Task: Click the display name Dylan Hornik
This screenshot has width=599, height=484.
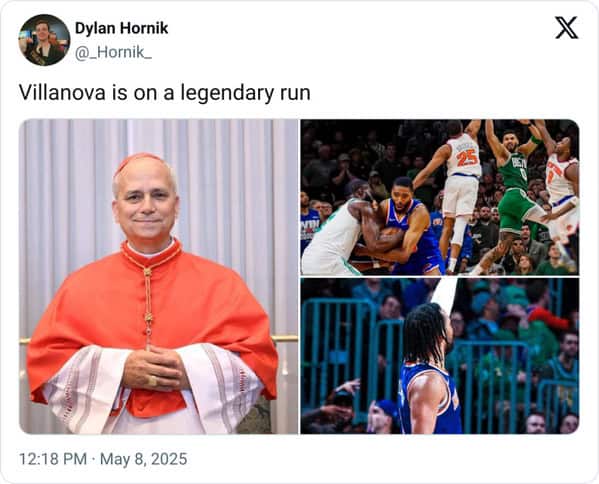Action: click(x=121, y=28)
